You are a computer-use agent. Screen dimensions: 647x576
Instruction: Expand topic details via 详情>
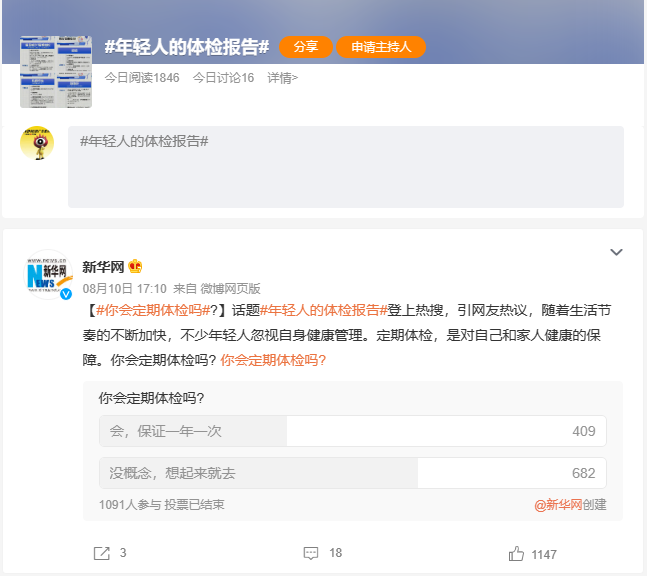tap(282, 78)
